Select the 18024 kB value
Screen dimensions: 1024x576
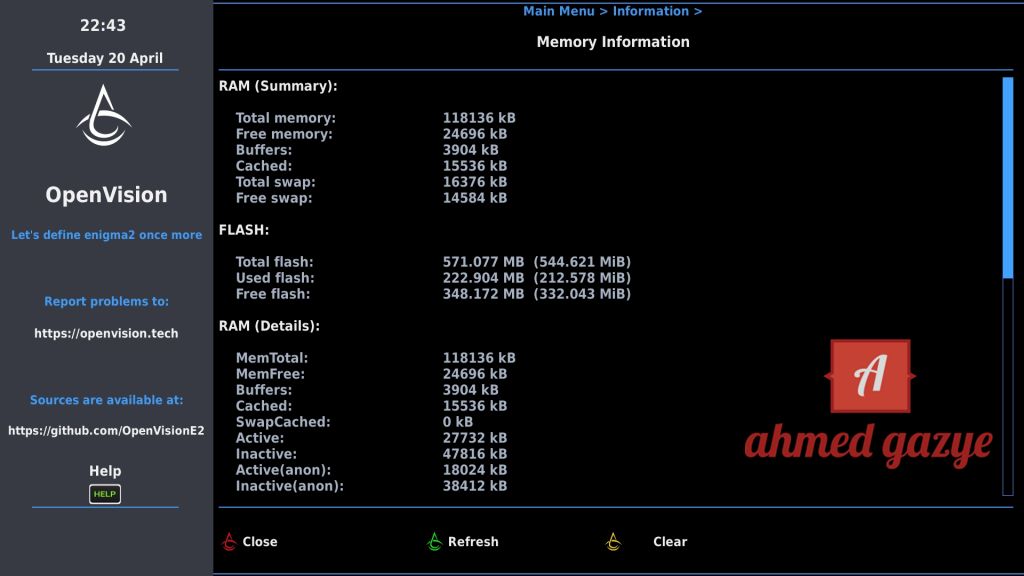(475, 470)
